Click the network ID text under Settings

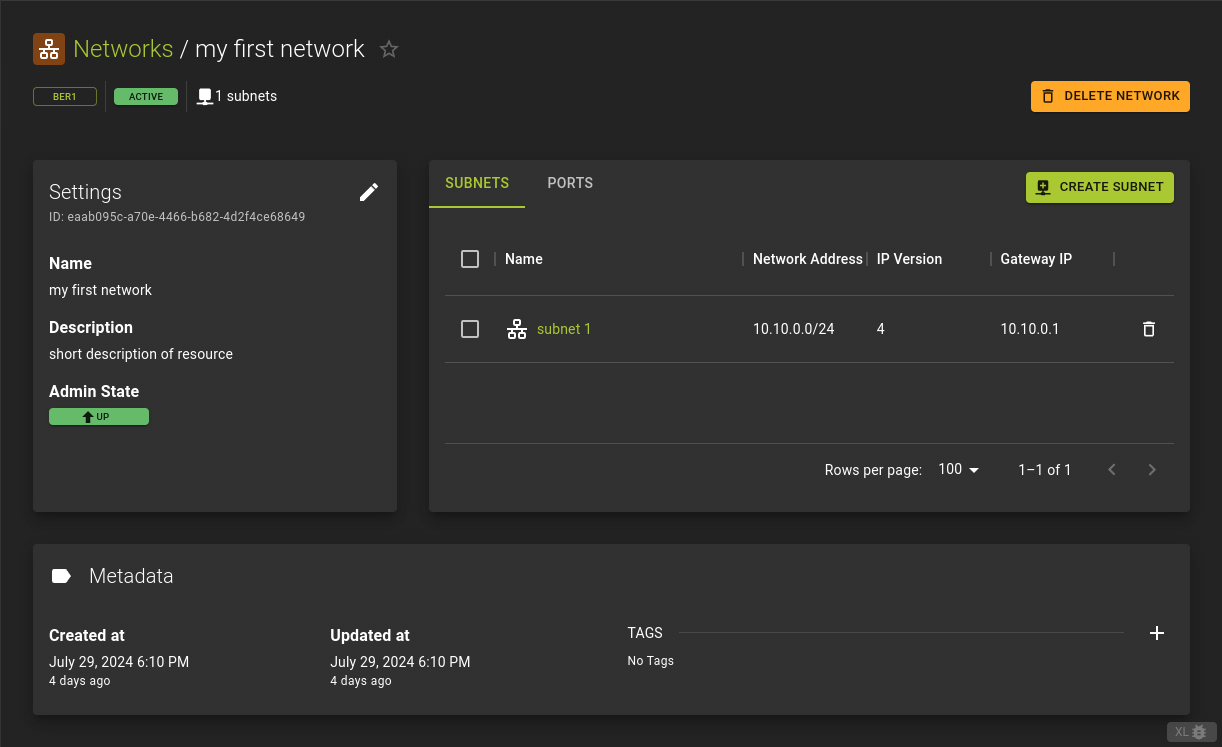[177, 216]
